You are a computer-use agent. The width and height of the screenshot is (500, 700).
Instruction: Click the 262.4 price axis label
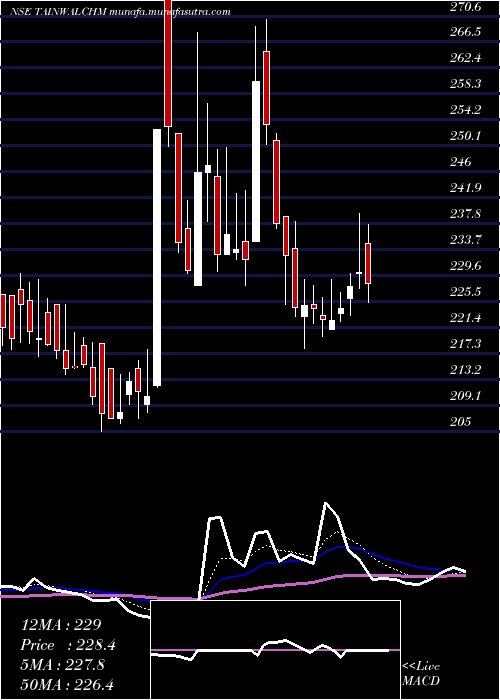tap(465, 58)
